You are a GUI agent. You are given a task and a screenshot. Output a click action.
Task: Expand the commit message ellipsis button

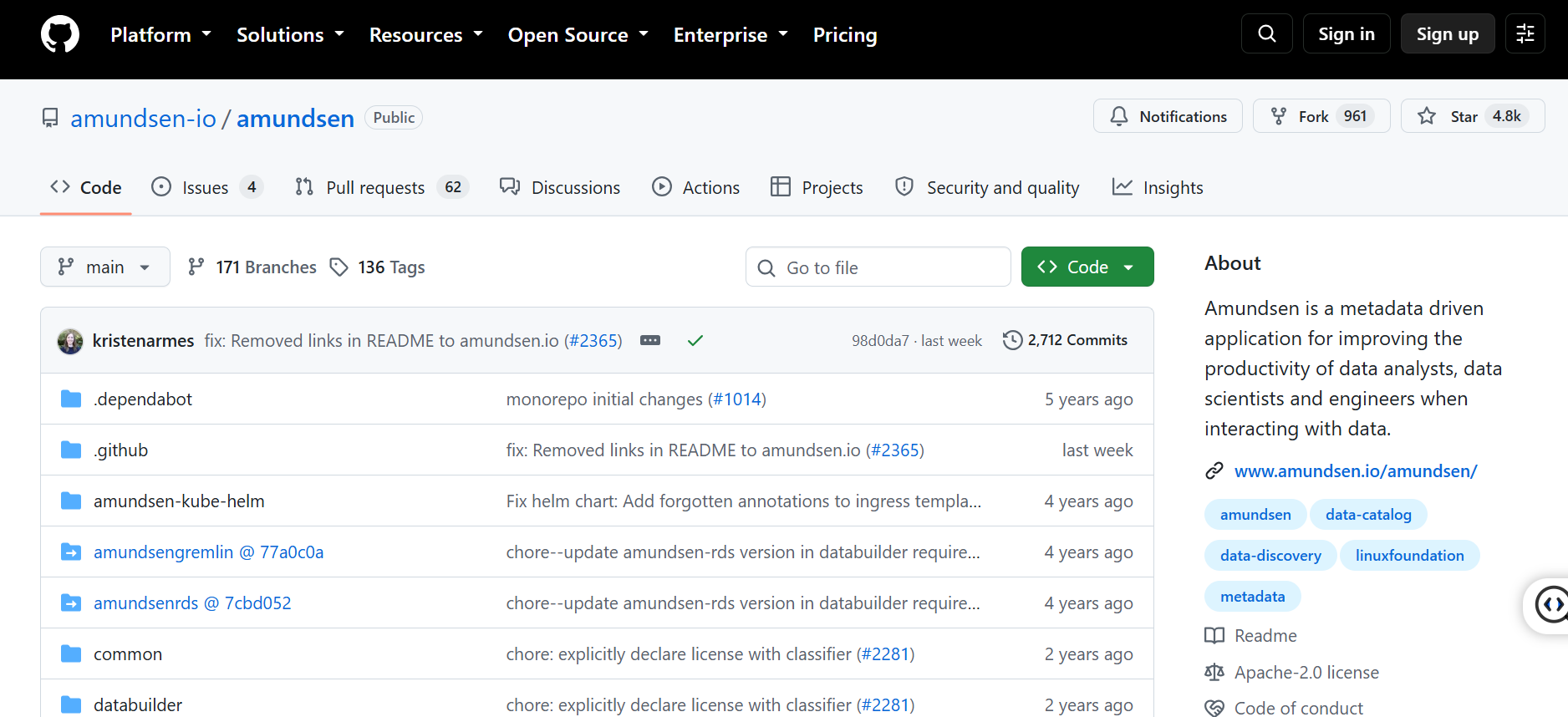pyautogui.click(x=650, y=340)
